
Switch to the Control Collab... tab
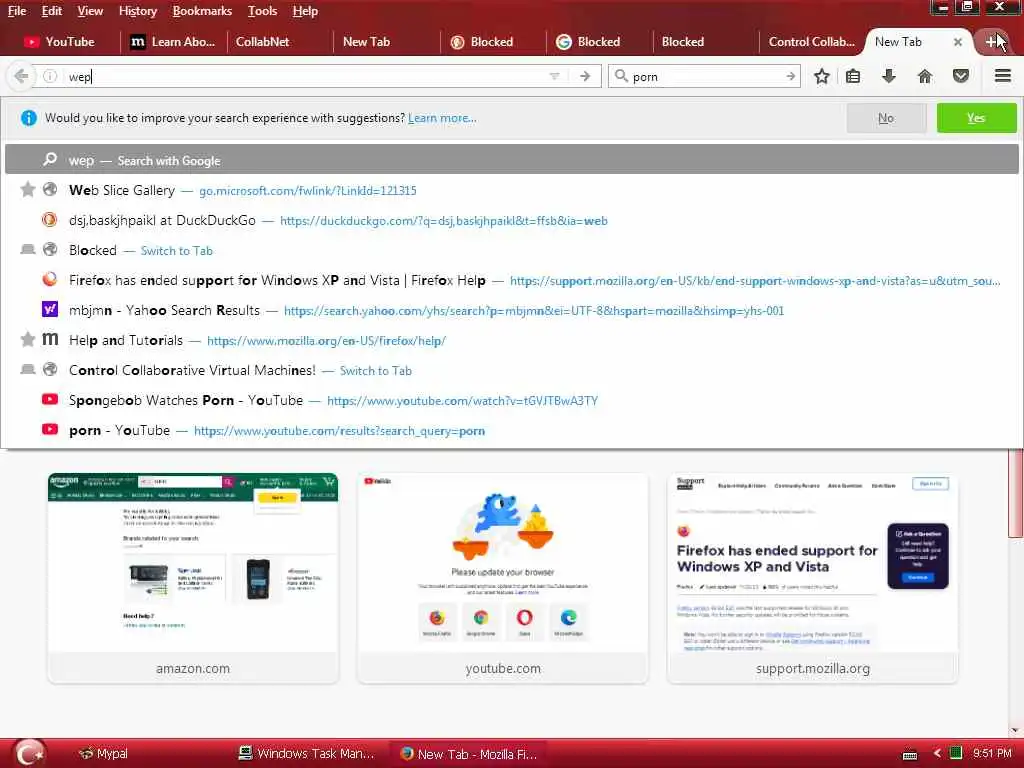pos(812,42)
